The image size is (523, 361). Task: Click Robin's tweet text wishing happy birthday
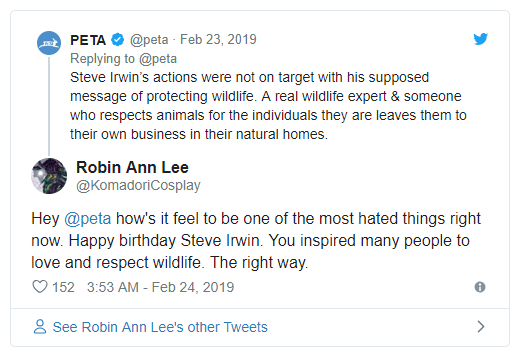click(256, 241)
